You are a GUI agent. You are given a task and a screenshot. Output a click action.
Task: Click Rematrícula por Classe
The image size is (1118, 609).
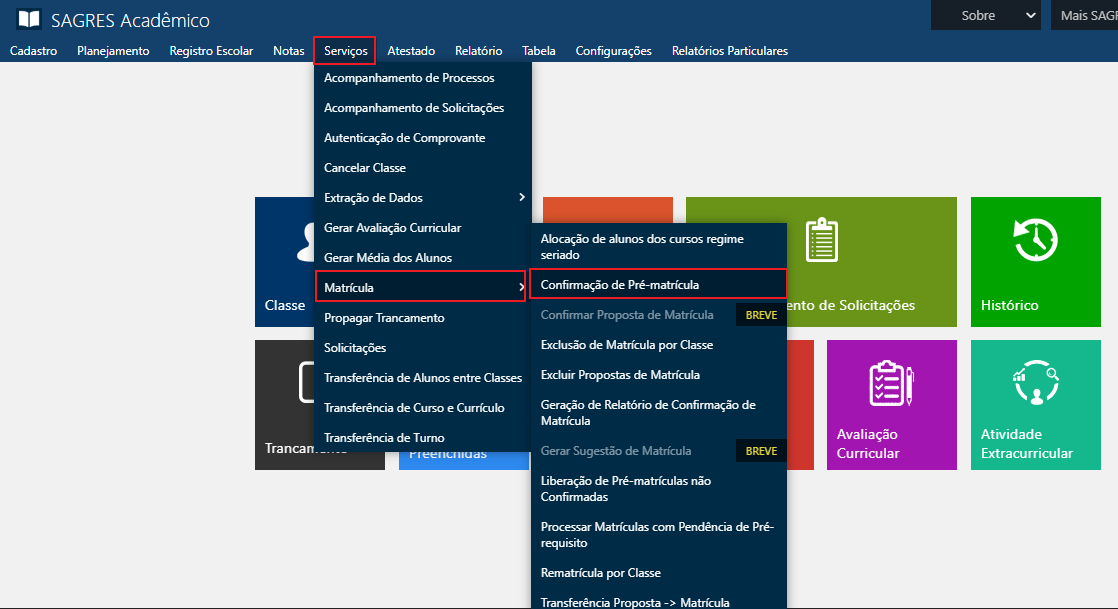click(600, 573)
